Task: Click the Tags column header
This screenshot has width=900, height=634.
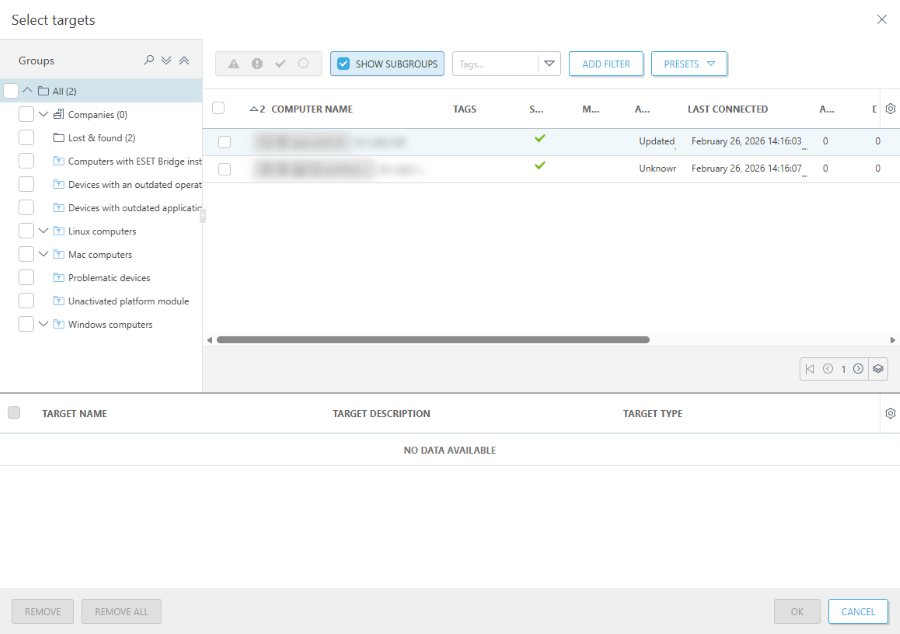Action: pos(464,109)
